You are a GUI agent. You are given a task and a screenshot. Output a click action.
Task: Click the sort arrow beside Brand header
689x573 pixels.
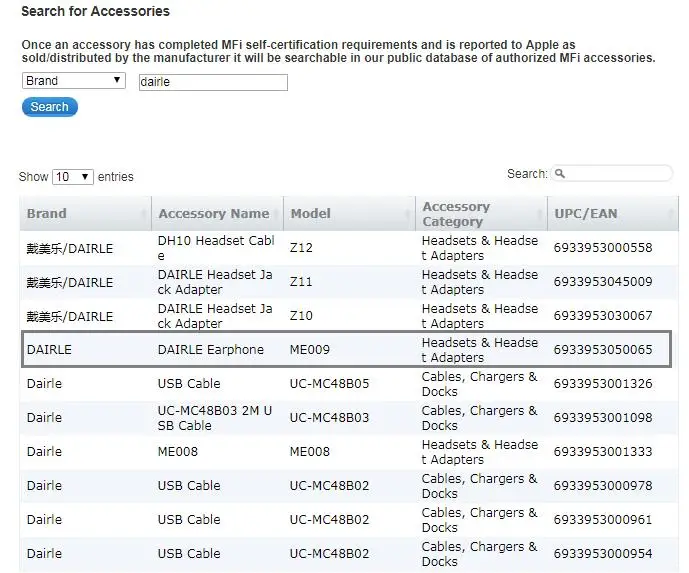coord(144,214)
